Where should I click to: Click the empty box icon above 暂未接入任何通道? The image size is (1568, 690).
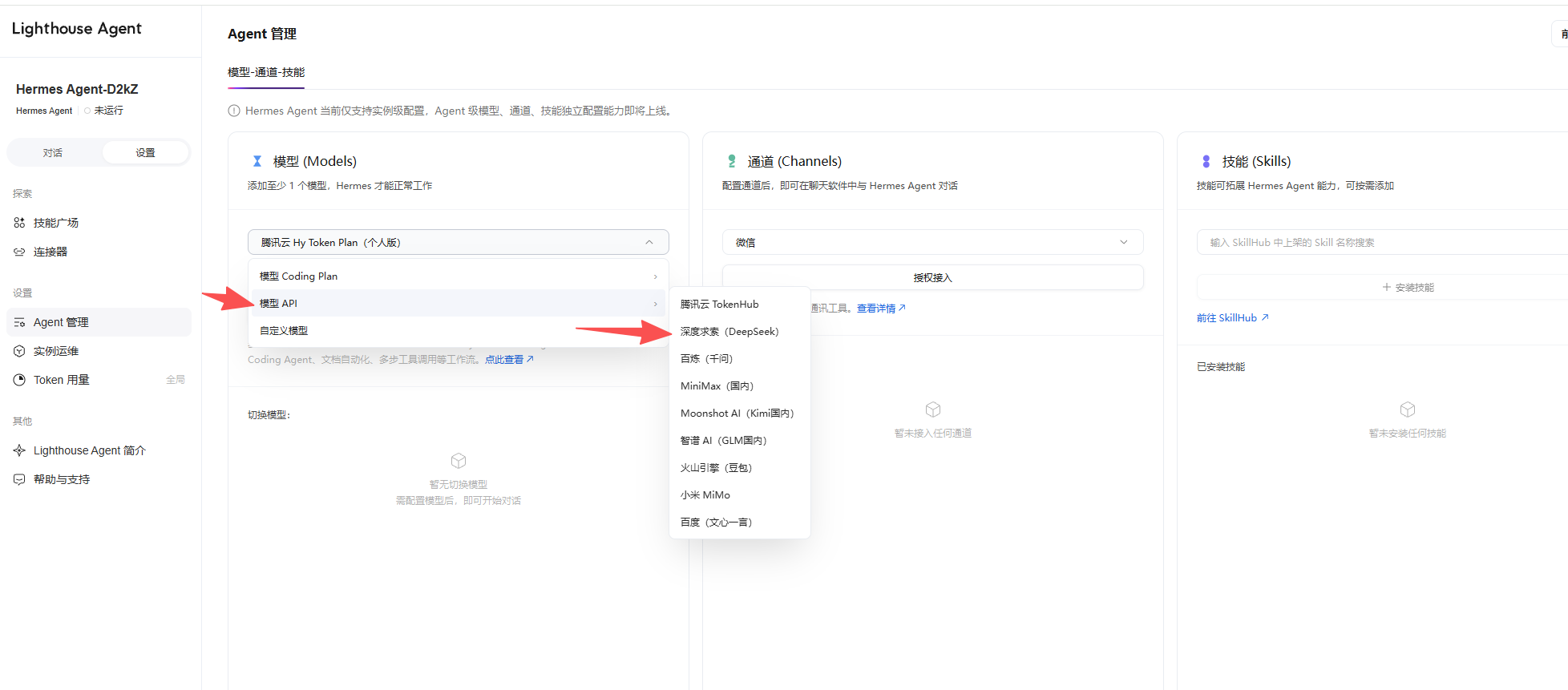[933, 410]
